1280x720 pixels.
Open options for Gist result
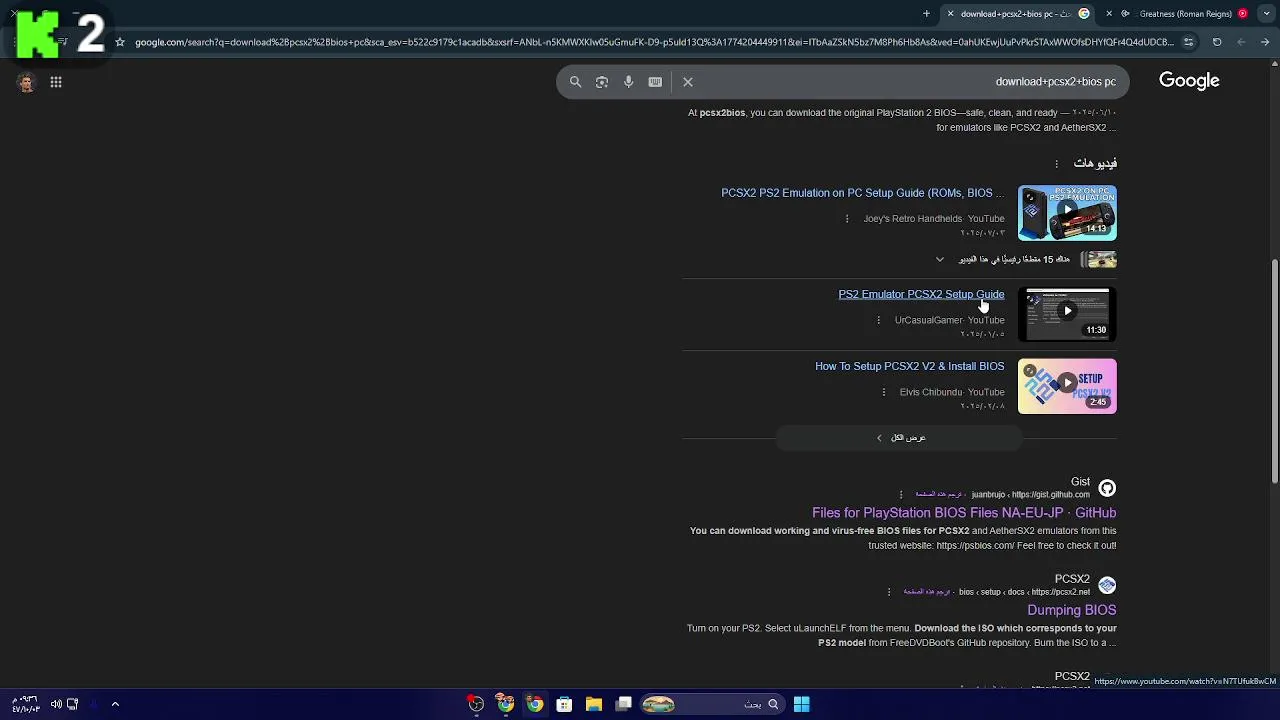point(901,494)
